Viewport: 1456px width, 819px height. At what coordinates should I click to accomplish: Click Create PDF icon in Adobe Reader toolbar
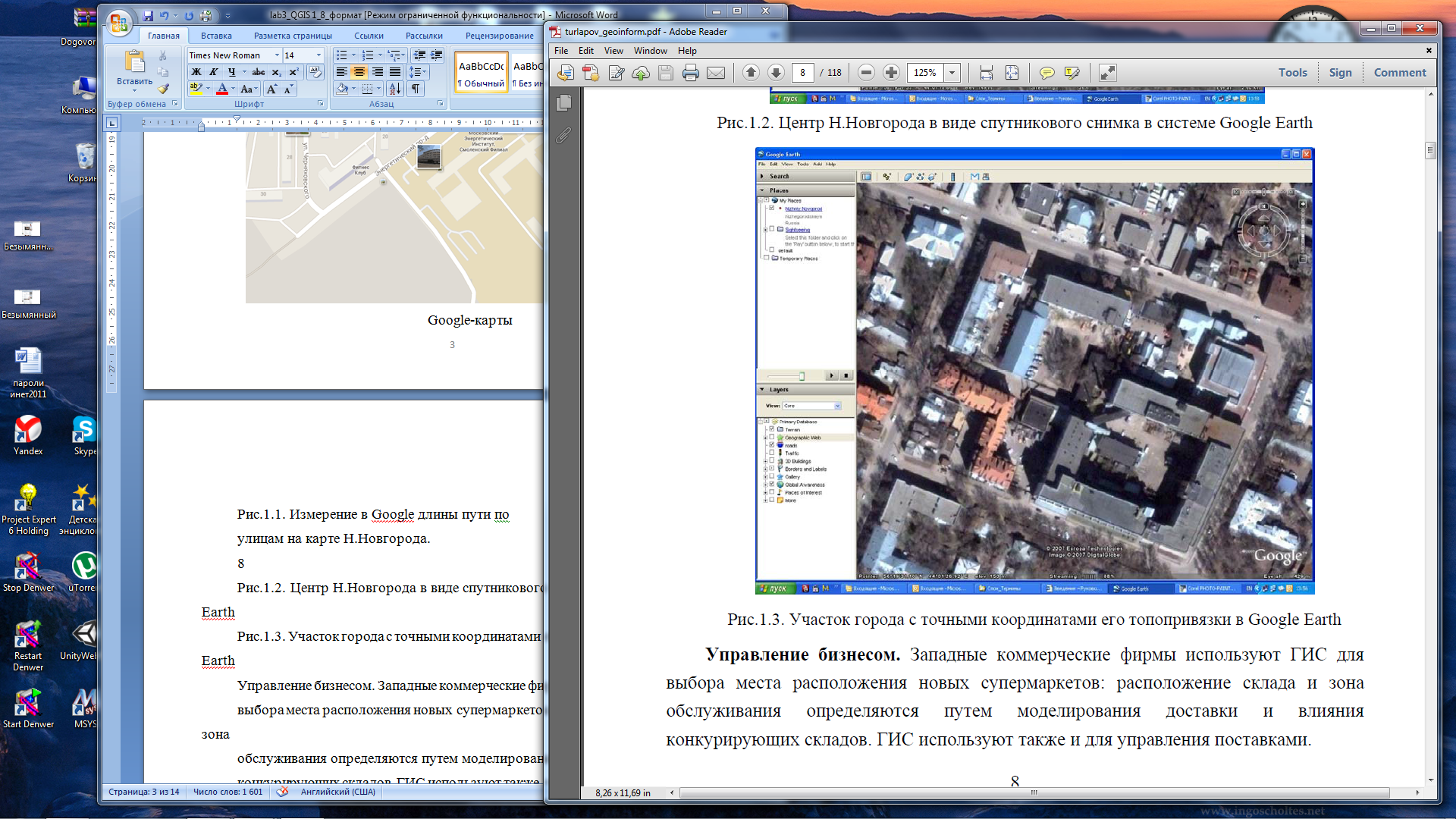pyautogui.click(x=591, y=73)
